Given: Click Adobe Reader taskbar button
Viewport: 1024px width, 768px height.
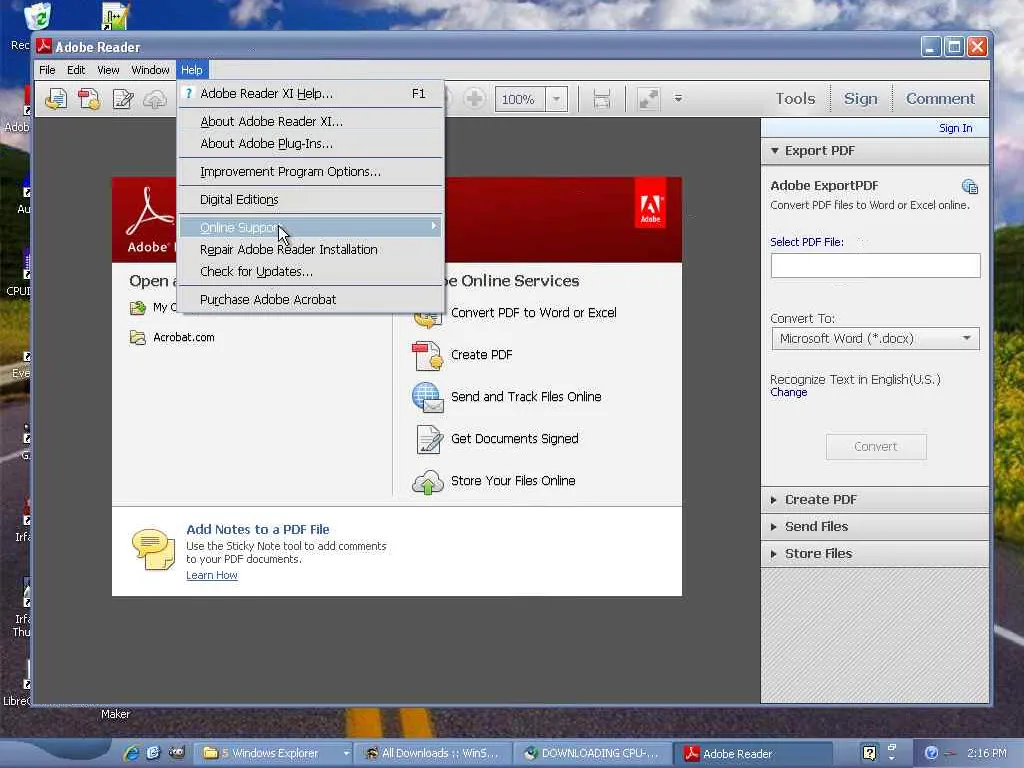Looking at the screenshot, I should click(x=754, y=754).
